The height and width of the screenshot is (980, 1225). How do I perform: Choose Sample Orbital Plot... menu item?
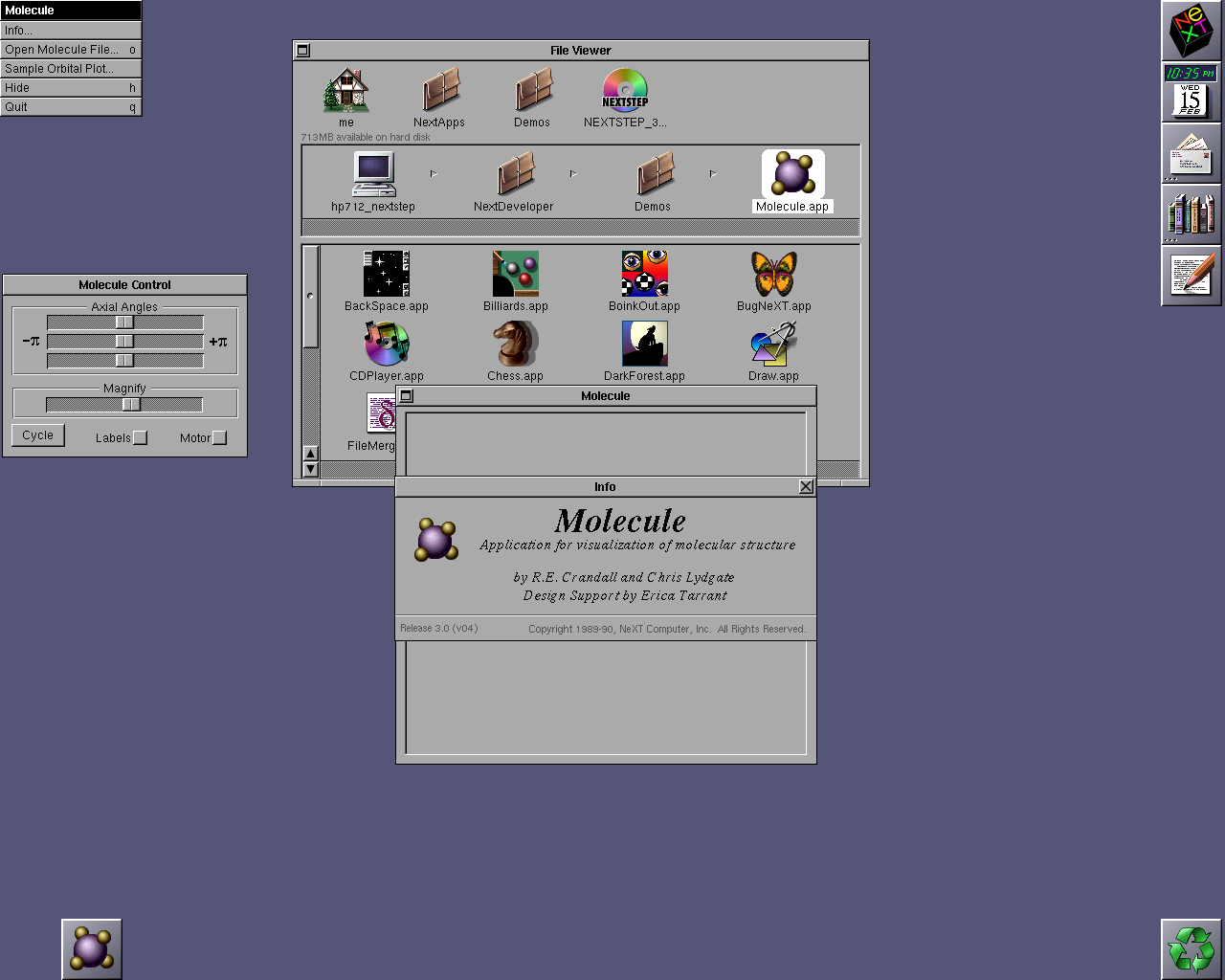pyautogui.click(x=71, y=69)
